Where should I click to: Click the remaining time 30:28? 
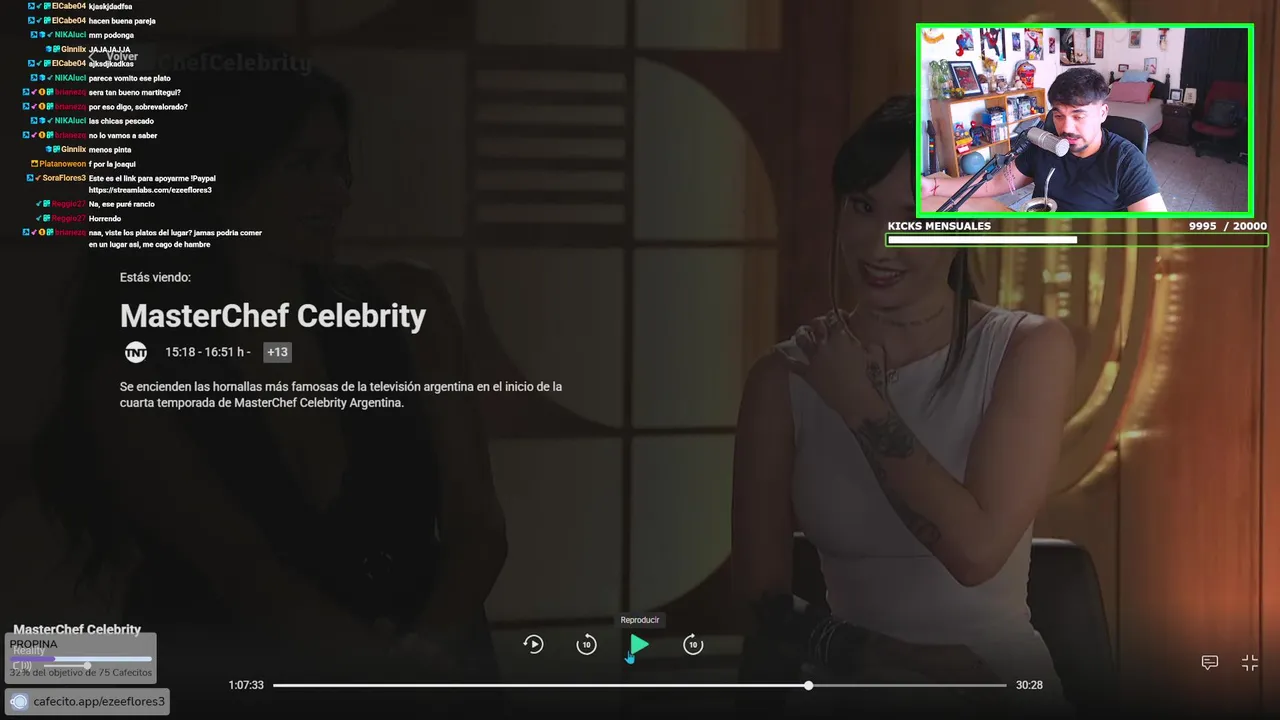coord(1029,685)
